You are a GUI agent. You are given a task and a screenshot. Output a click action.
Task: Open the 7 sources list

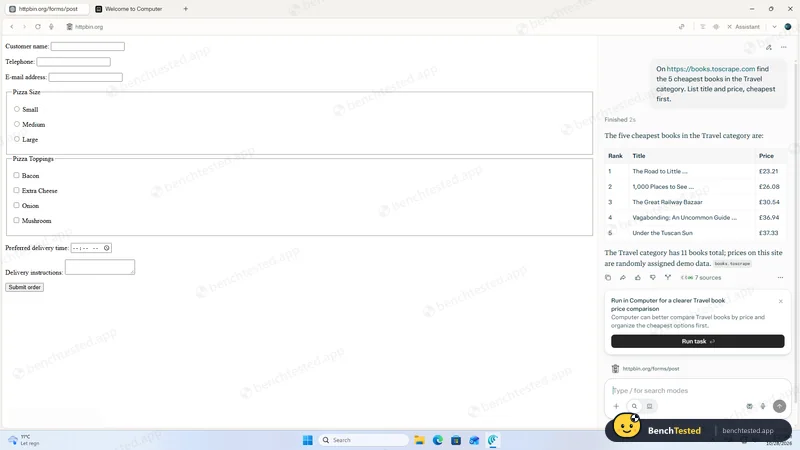pos(701,278)
